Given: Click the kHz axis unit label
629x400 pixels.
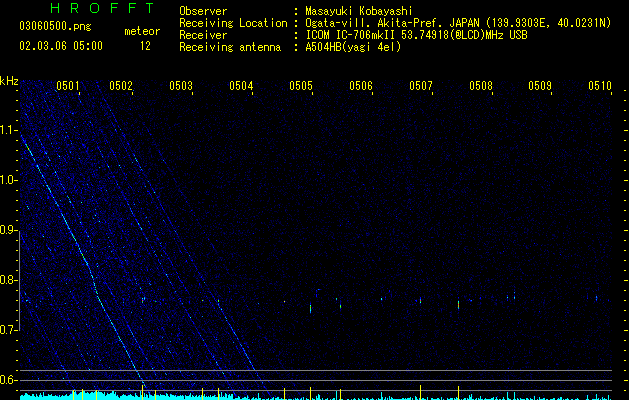Looking at the screenshot, I should [9, 81].
